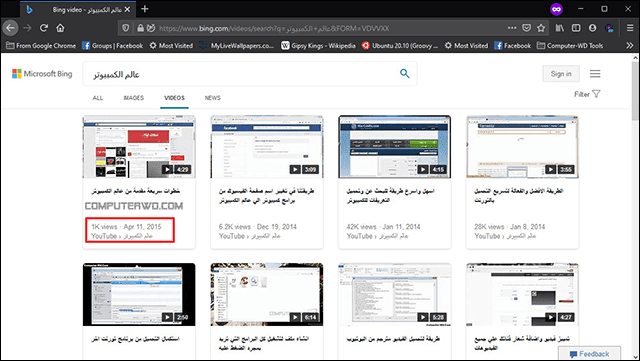Open Groups | Facebook bookmark
This screenshot has width=640, height=361.
pos(113,46)
